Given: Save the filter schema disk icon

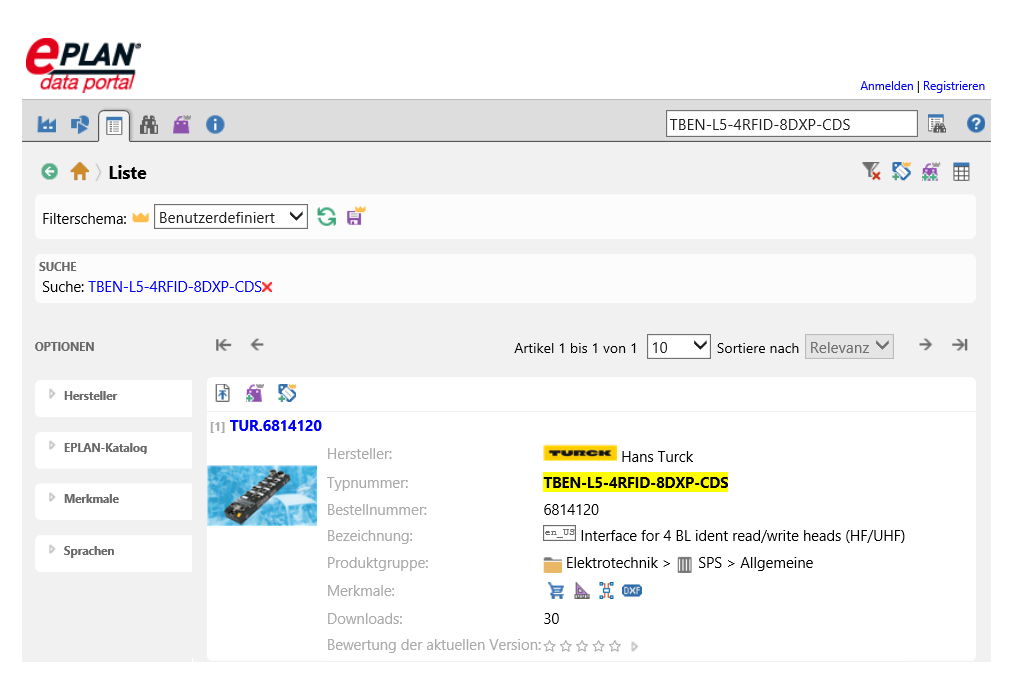Looking at the screenshot, I should (356, 216).
